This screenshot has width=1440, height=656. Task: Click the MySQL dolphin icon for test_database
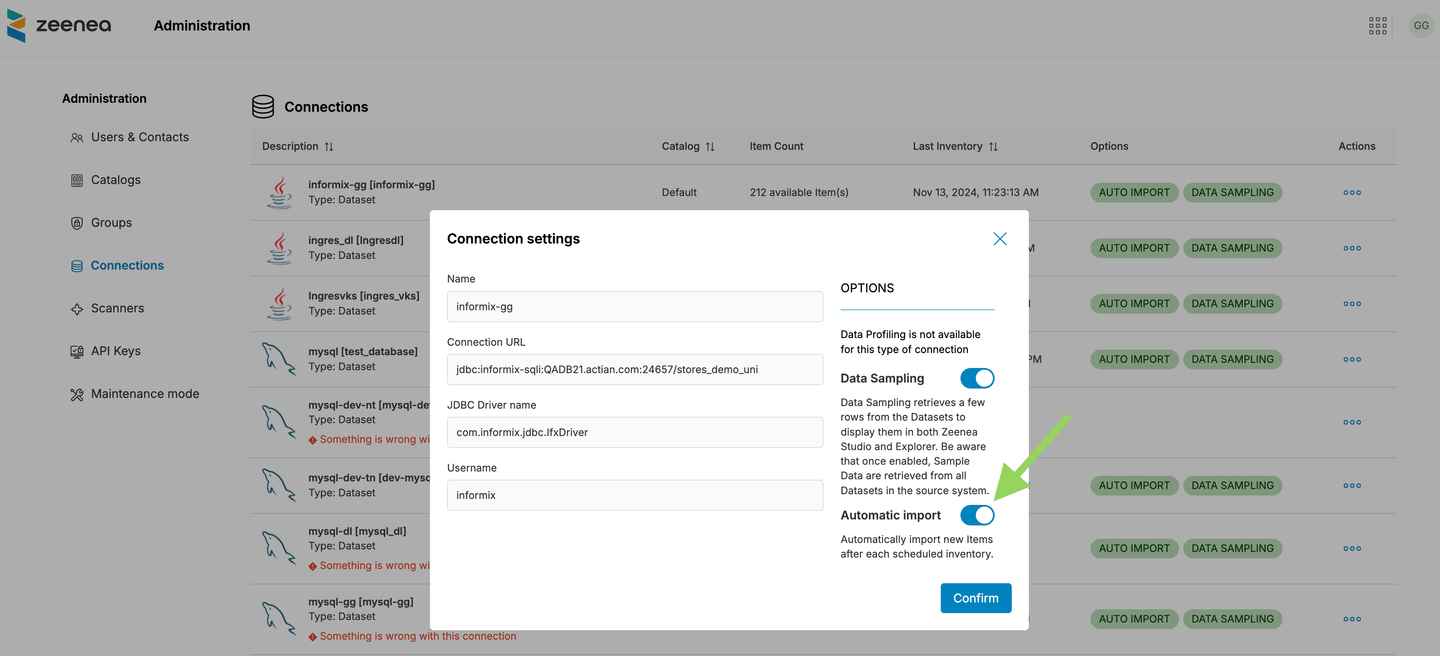(x=279, y=359)
